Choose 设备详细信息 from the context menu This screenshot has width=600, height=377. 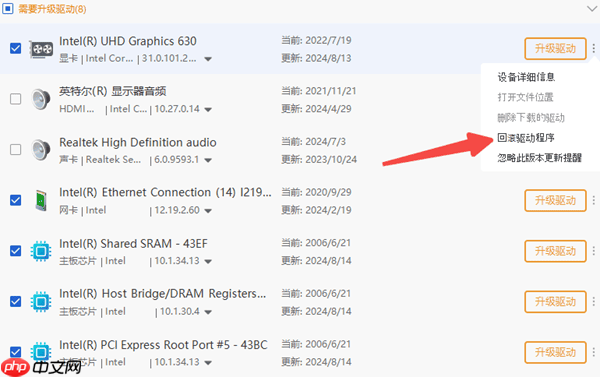526,77
